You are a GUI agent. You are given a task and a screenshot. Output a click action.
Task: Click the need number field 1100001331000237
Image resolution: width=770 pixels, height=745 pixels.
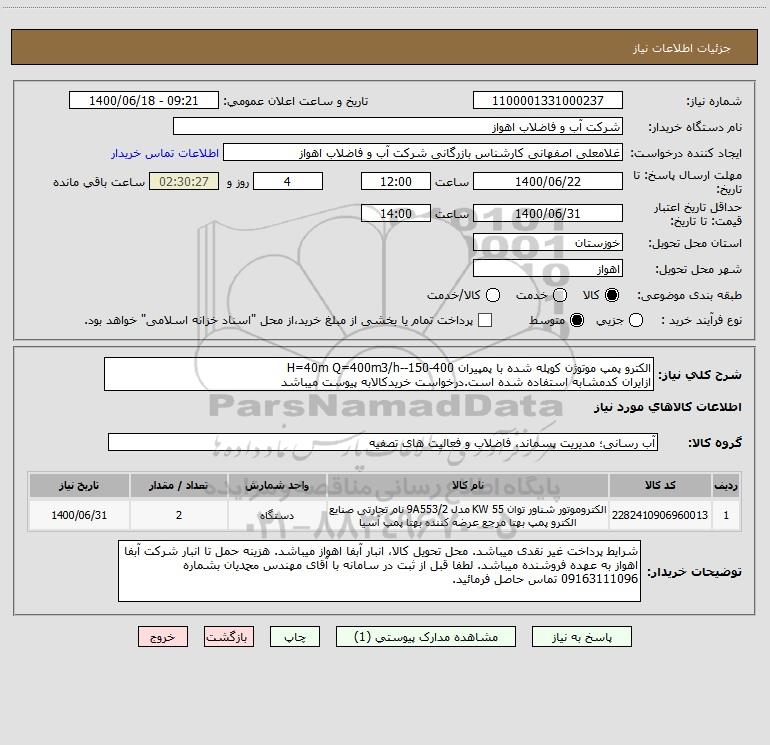pos(548,100)
